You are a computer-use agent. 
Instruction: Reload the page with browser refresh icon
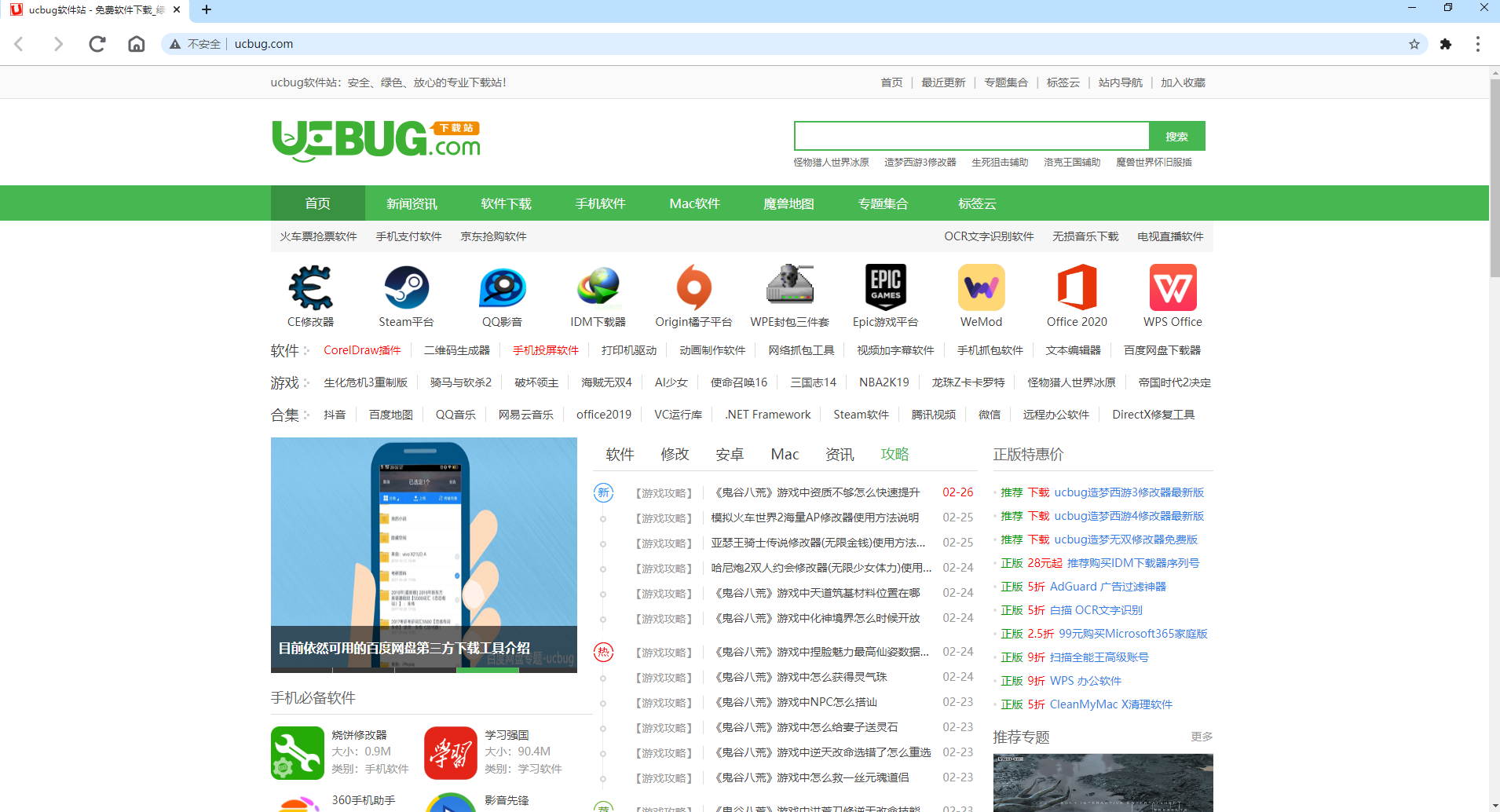pos(97,44)
